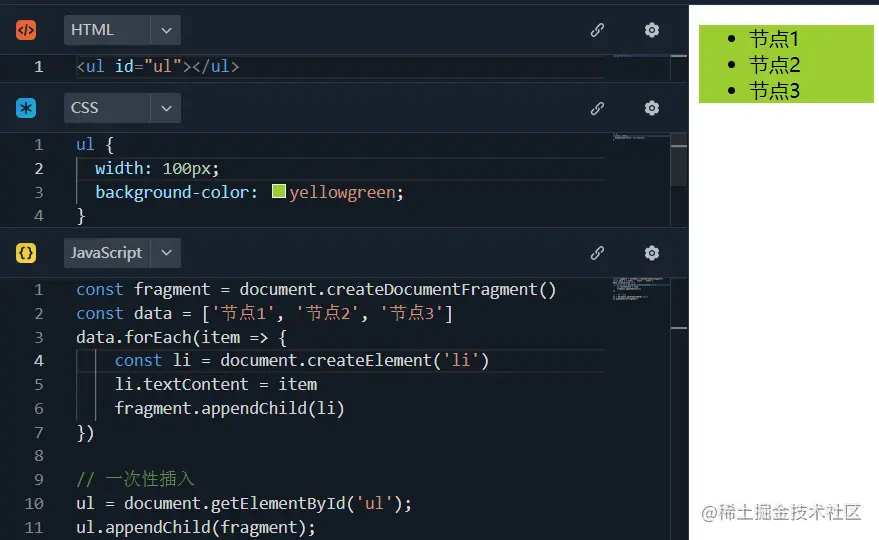Click the yellowgreen color swatch

pos(279,191)
